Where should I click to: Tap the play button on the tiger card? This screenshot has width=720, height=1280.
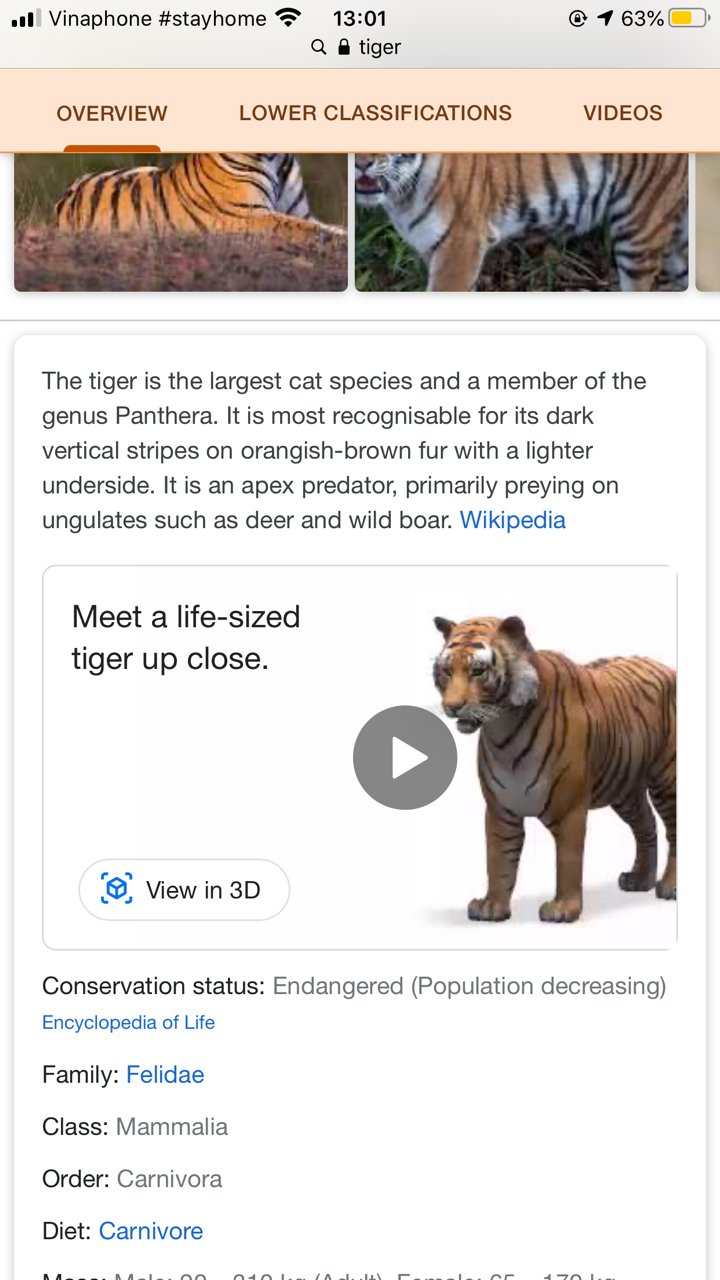(x=405, y=757)
